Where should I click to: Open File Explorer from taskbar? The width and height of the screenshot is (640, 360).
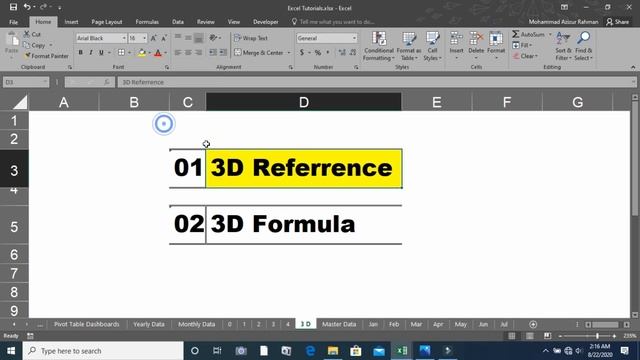click(333, 351)
